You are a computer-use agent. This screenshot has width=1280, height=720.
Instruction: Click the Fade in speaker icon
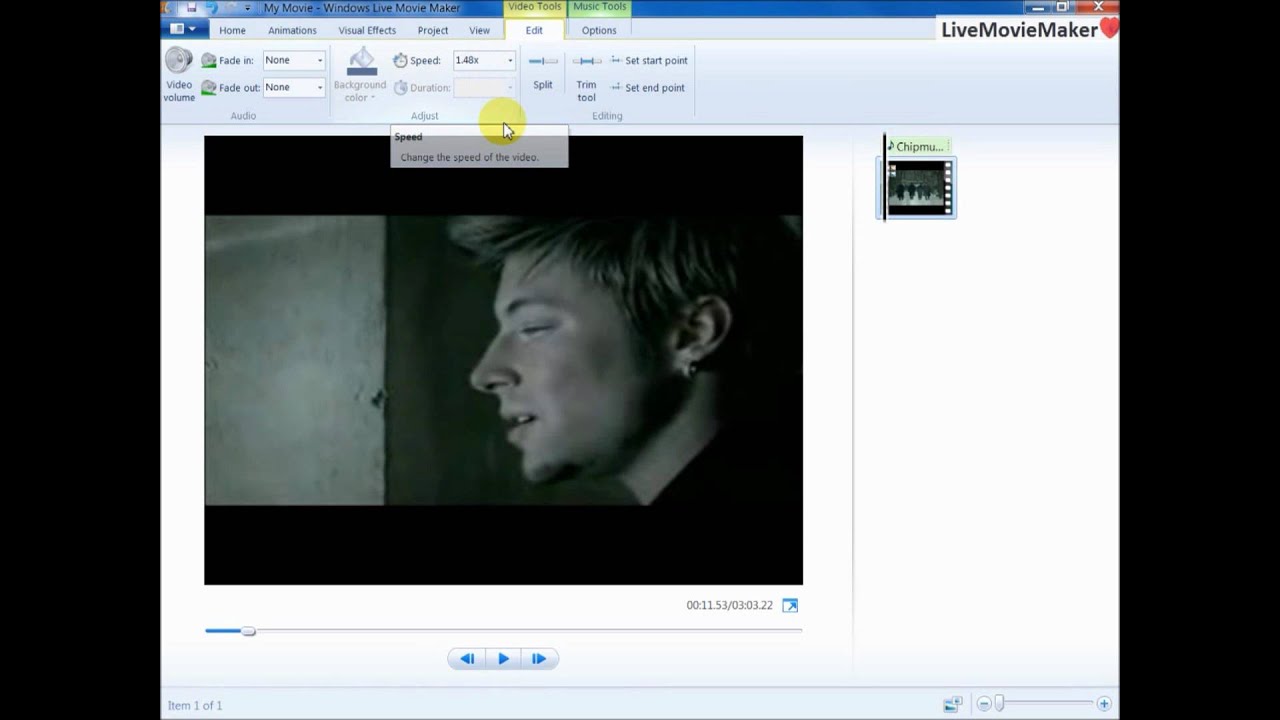(x=208, y=60)
